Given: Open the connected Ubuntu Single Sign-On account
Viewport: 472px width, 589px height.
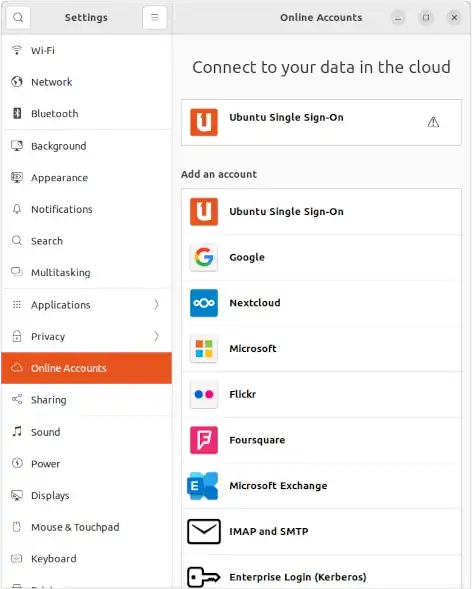Looking at the screenshot, I should click(321, 122).
